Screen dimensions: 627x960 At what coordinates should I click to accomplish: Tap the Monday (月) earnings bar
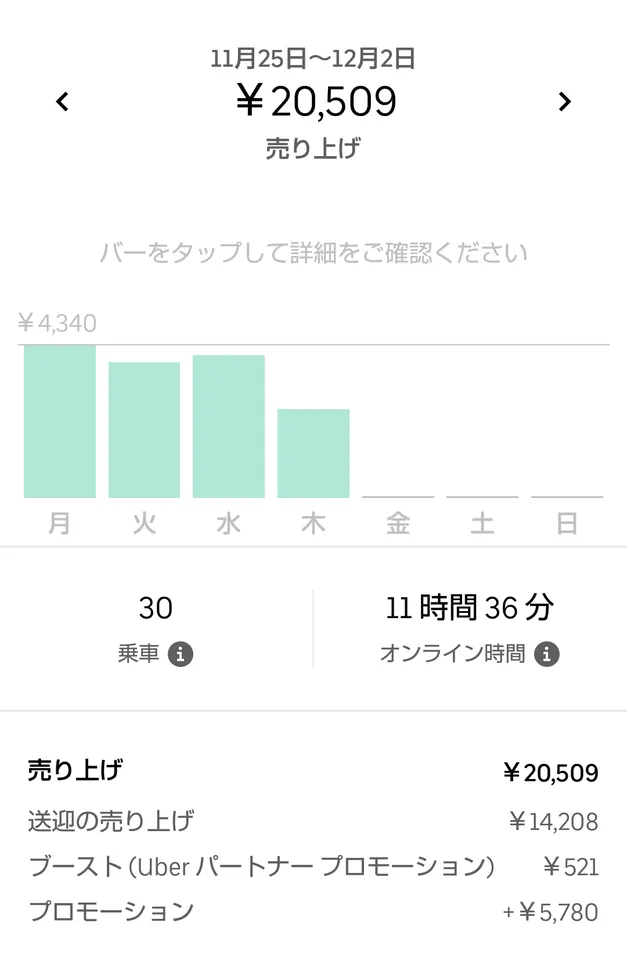point(60,421)
